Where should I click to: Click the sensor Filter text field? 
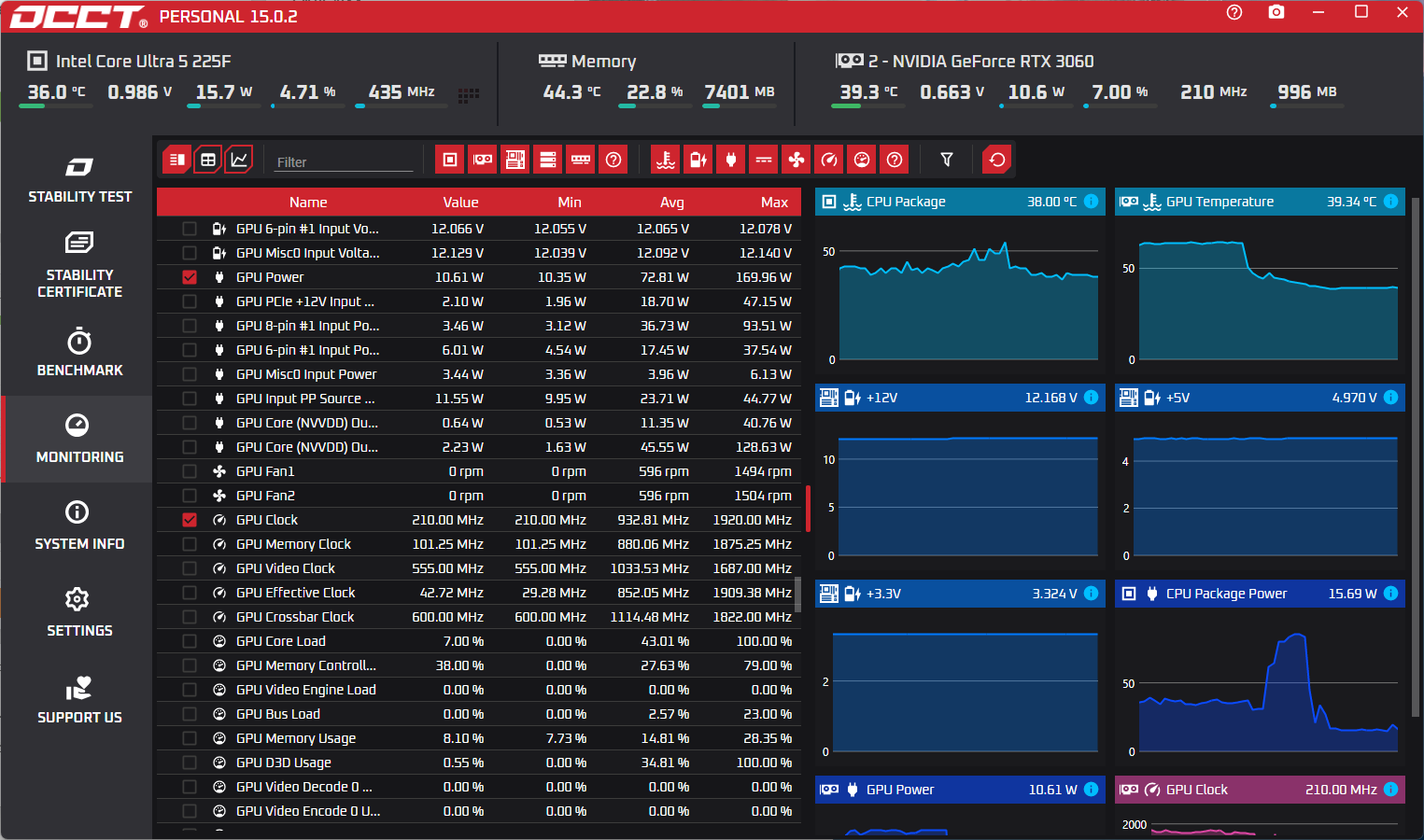(344, 161)
